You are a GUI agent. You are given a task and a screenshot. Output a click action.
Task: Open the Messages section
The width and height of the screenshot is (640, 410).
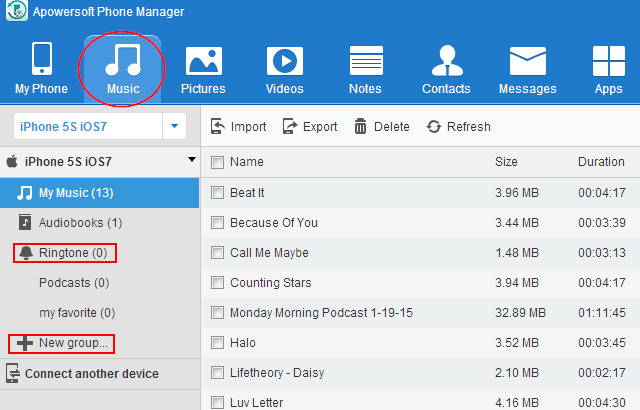click(527, 62)
